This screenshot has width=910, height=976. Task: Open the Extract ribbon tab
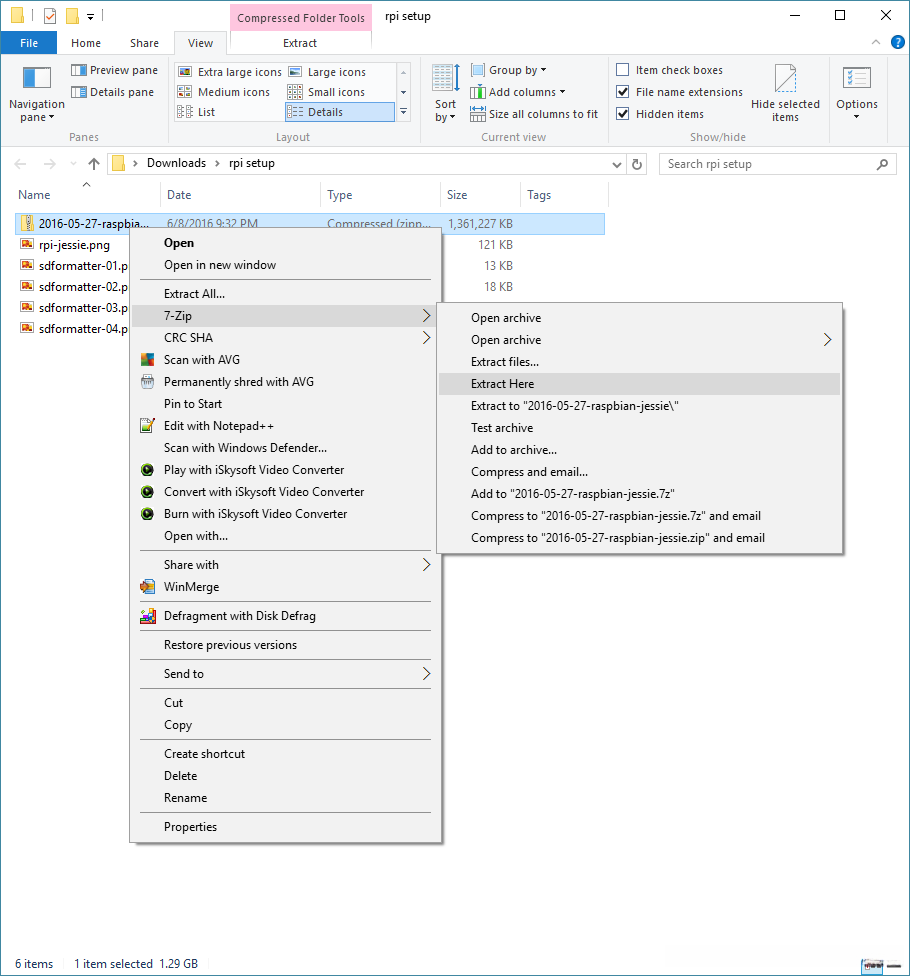pyautogui.click(x=300, y=43)
